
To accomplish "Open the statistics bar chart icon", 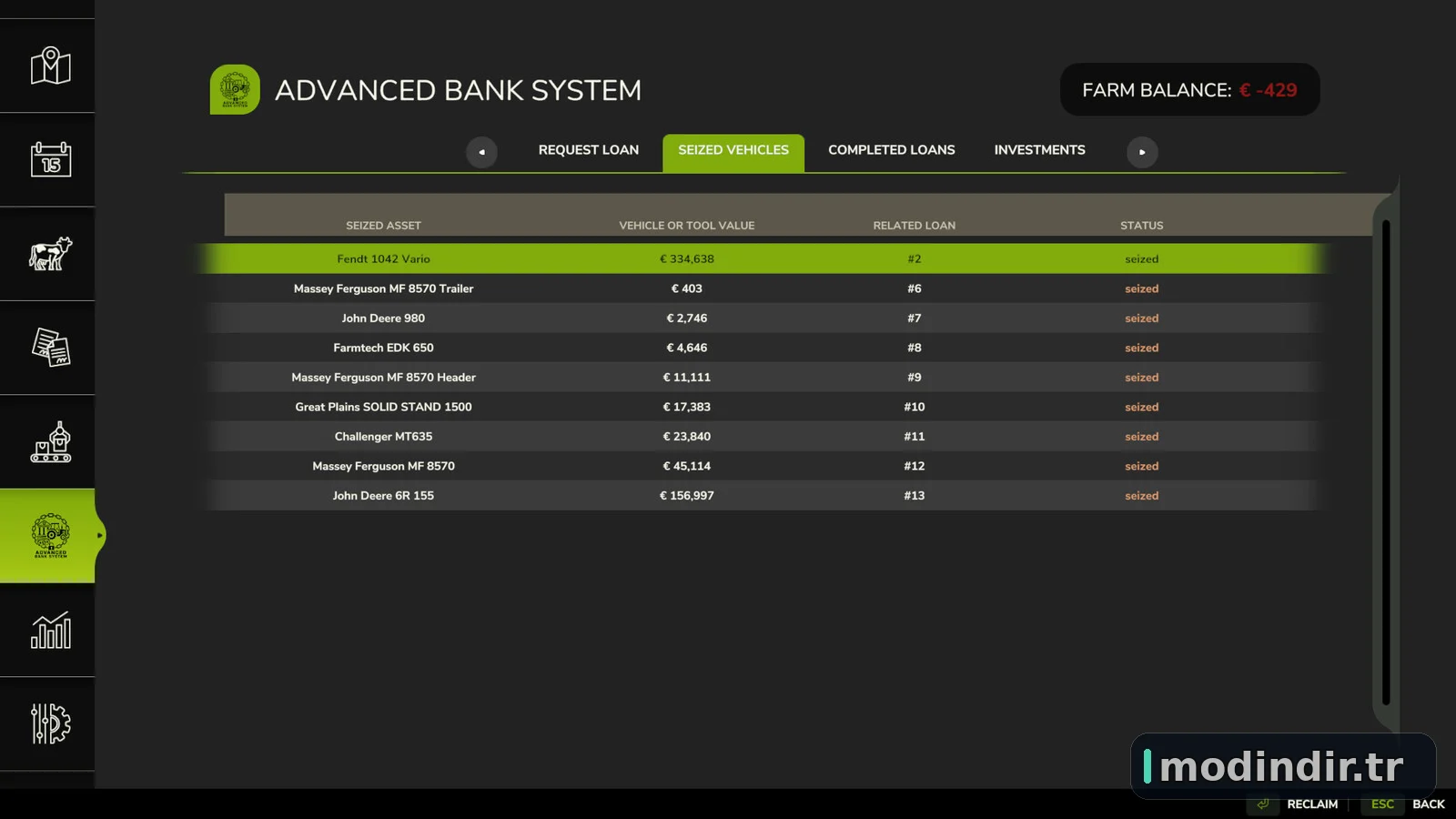I will click(x=51, y=630).
